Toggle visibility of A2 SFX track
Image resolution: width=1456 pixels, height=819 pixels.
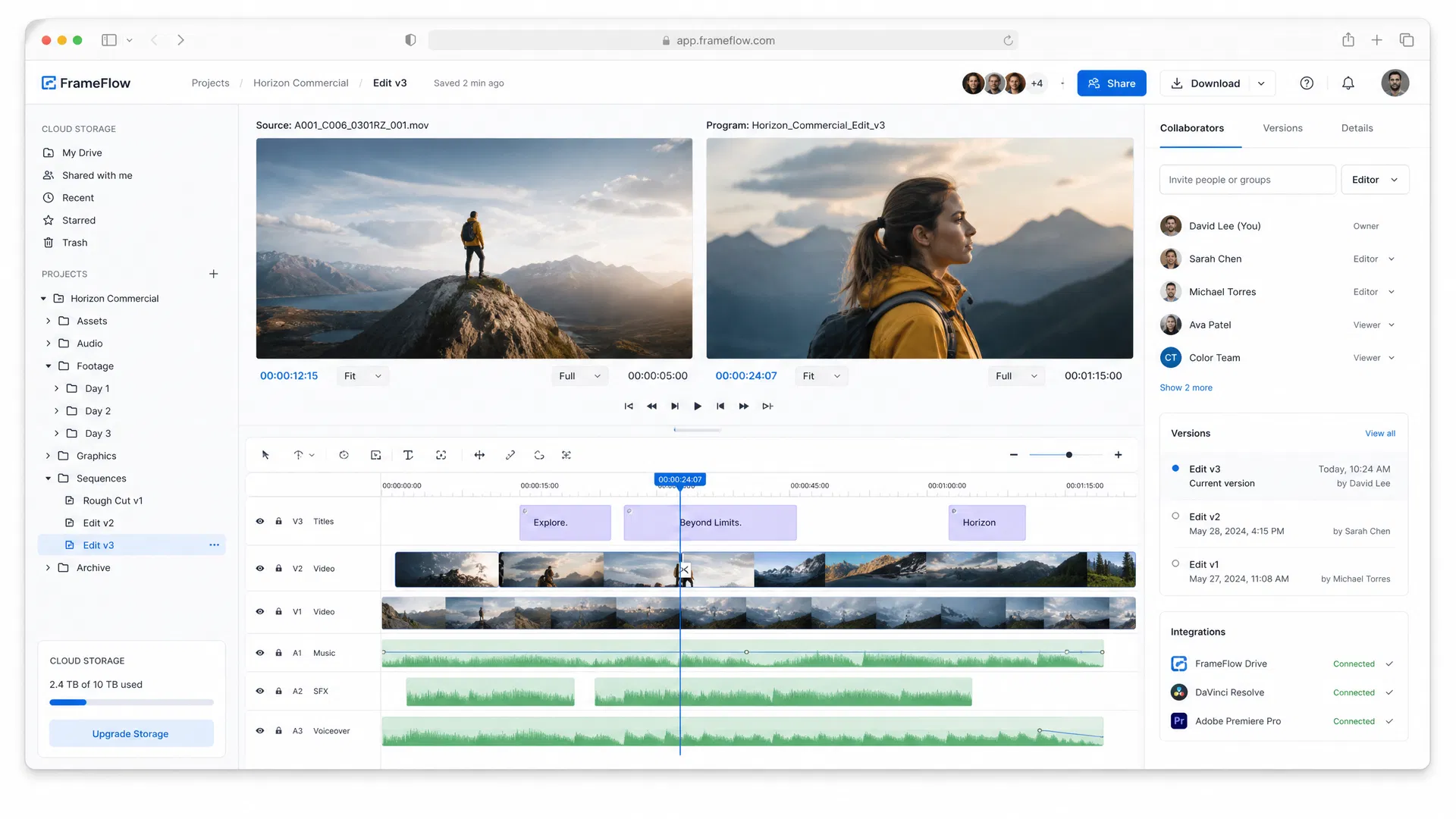coord(260,692)
